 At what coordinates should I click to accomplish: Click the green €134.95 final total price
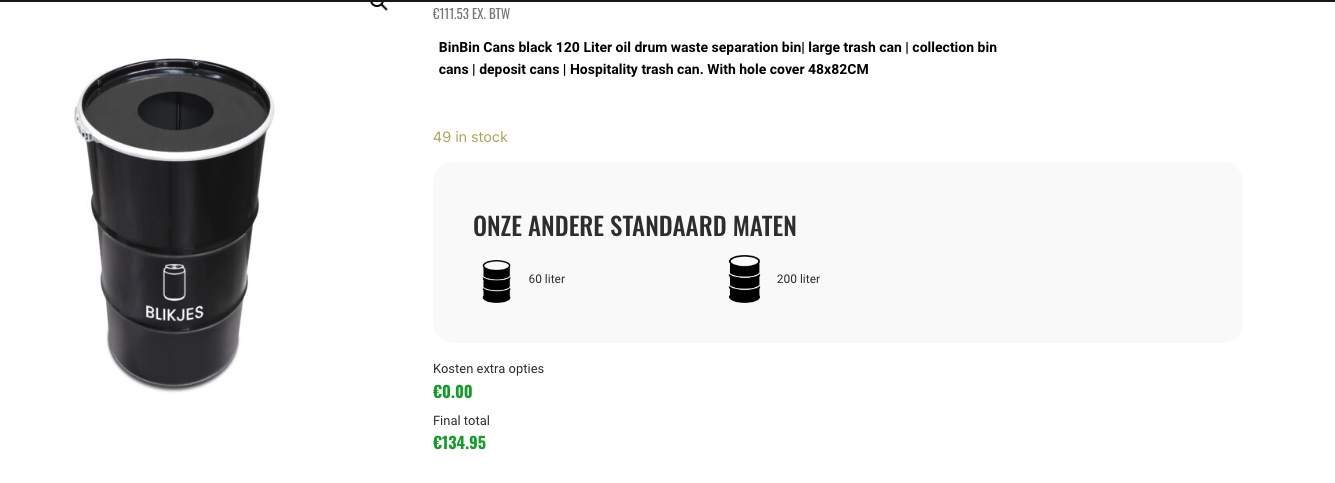click(x=459, y=443)
